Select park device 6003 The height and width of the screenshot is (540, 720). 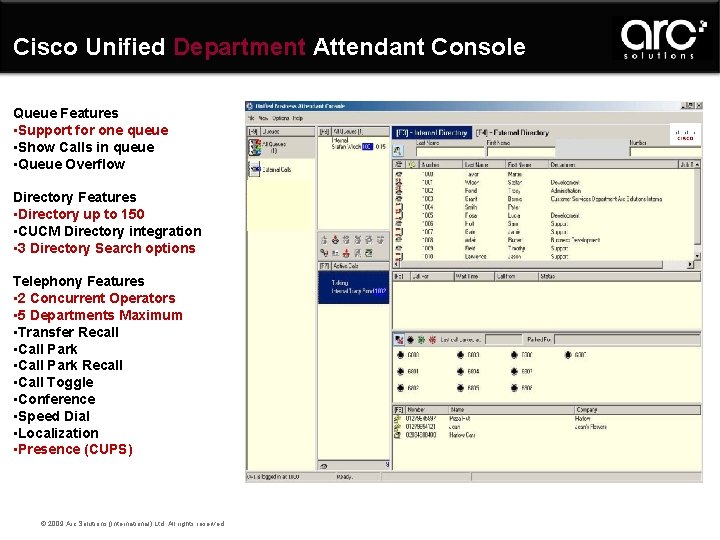coord(468,355)
